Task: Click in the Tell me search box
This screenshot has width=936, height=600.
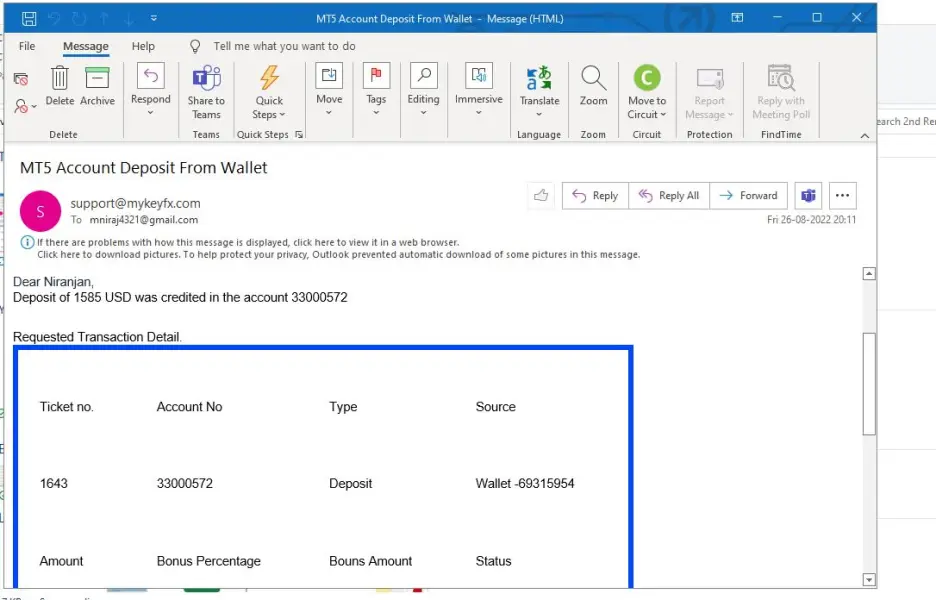Action: tap(284, 46)
